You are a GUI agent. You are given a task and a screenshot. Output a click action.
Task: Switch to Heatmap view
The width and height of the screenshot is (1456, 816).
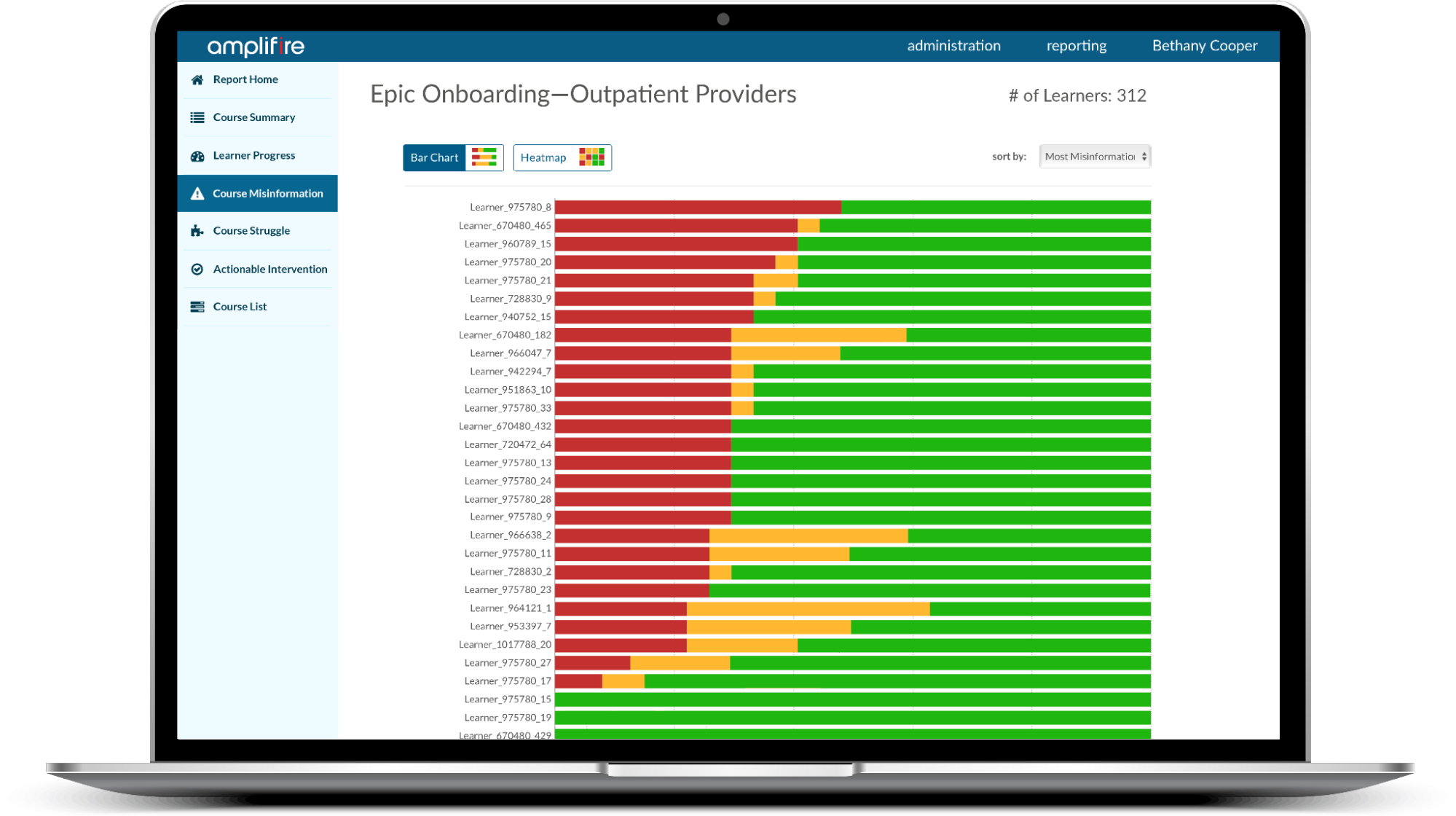(543, 157)
